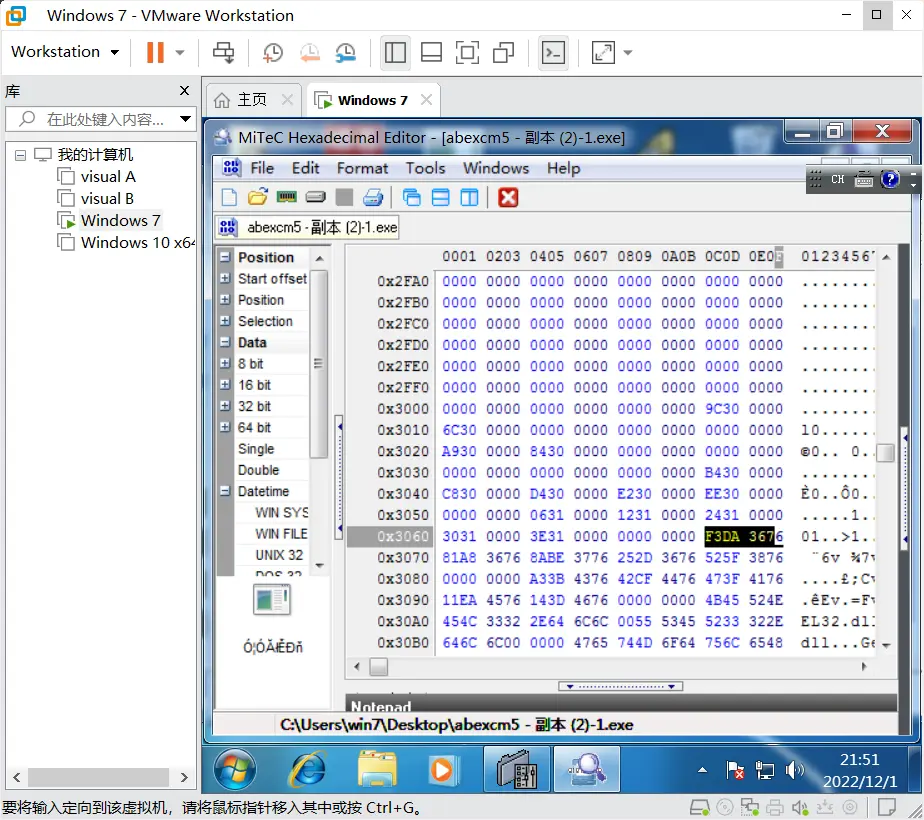Toggle VMware full screen mode button
Viewport: 924px width, 820px height.
click(x=467, y=53)
